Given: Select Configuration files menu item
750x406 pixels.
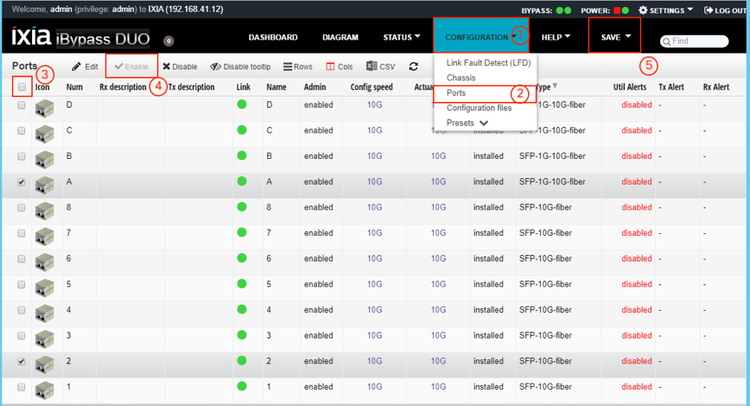Looking at the screenshot, I should pyautogui.click(x=479, y=108).
